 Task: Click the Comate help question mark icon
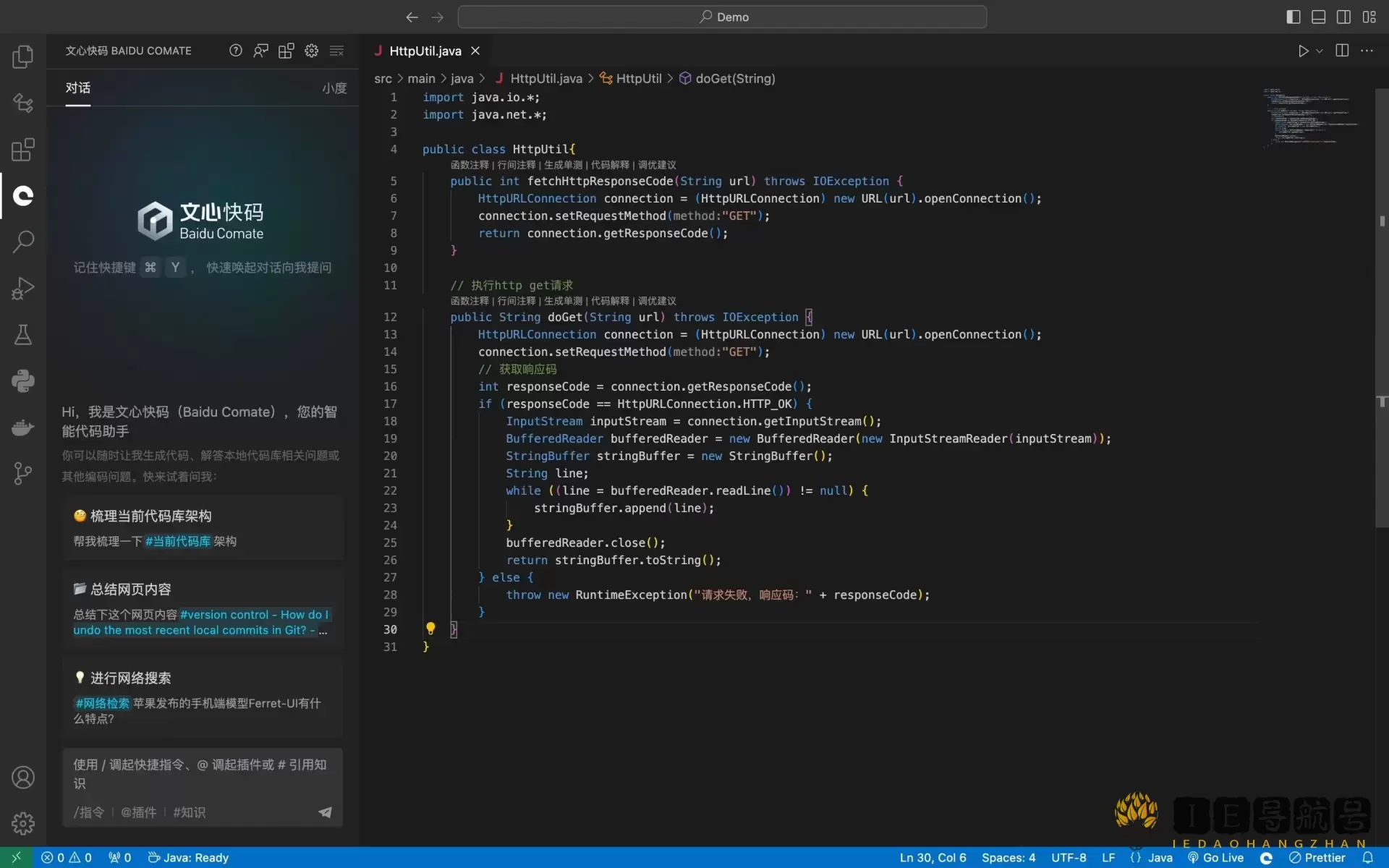click(x=236, y=51)
